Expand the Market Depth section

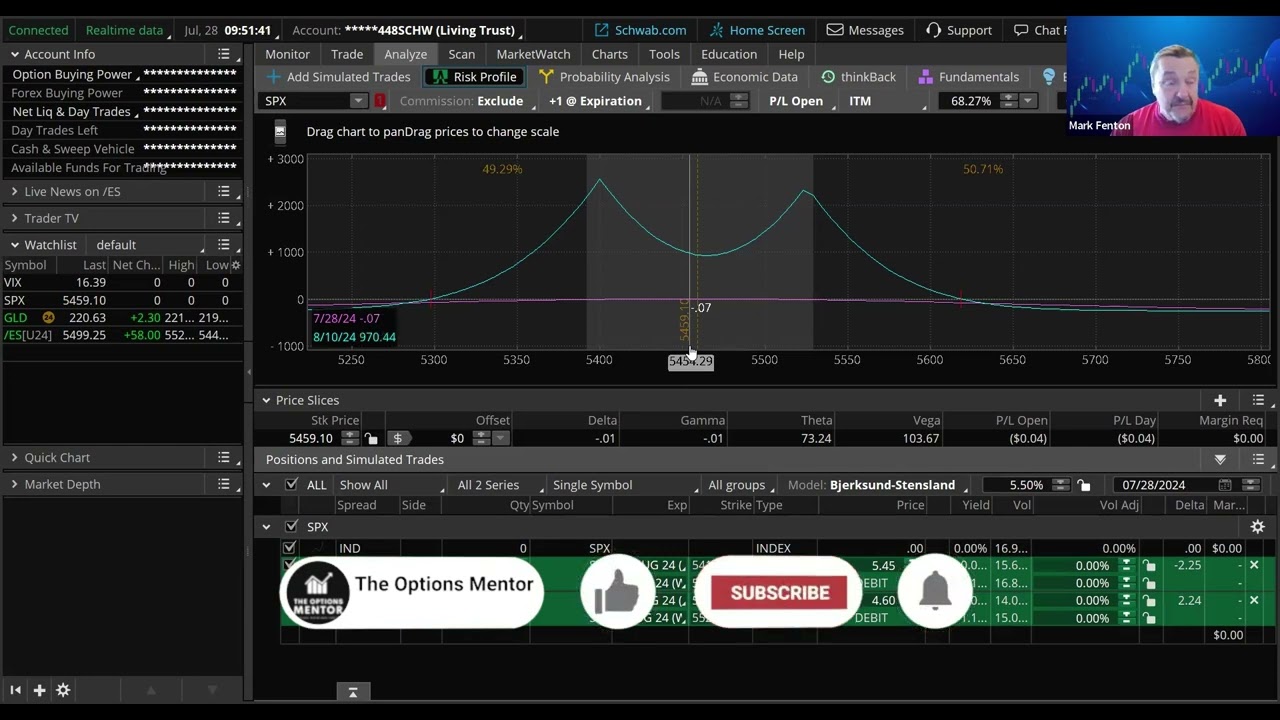[14, 484]
